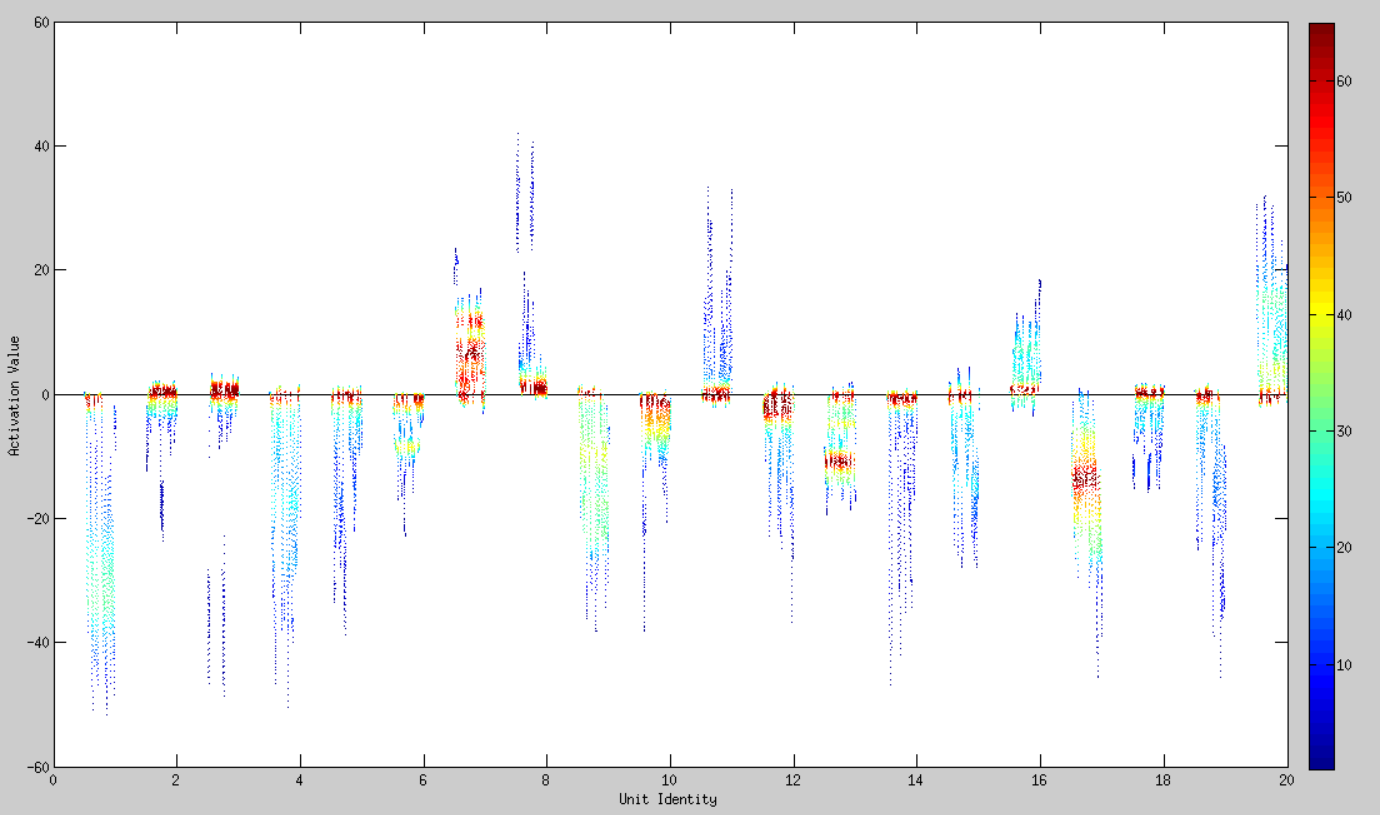The width and height of the screenshot is (1380, 815).
Task: Click the "Activation Value" y-axis label
Action: (14, 394)
